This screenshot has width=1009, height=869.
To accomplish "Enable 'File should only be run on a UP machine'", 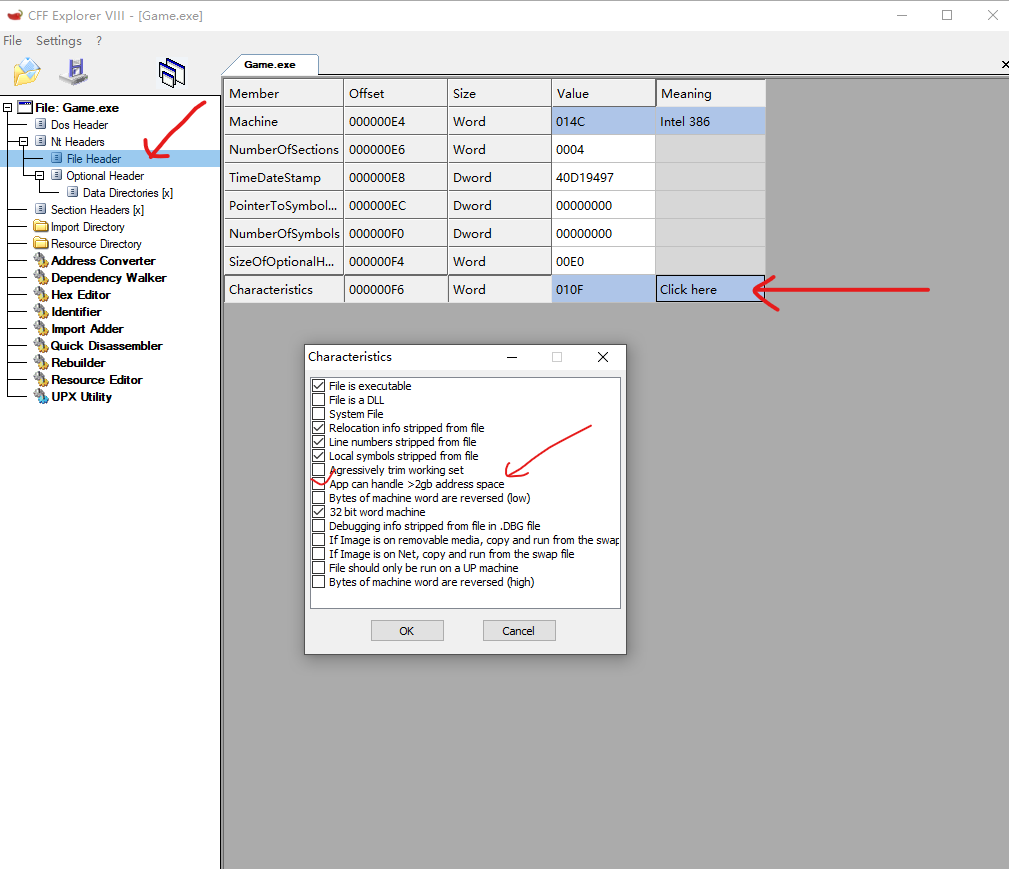I will (x=319, y=568).
